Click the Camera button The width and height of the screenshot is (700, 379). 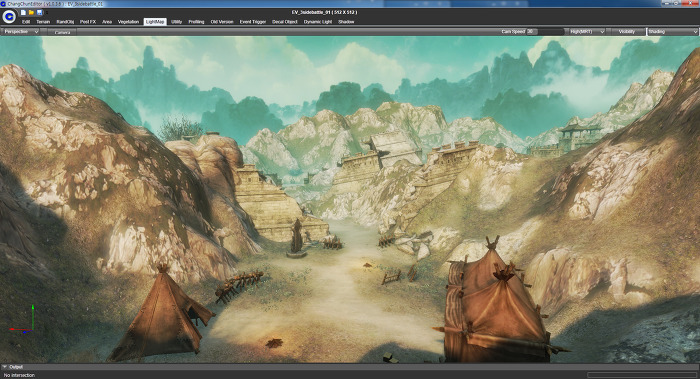tap(62, 32)
